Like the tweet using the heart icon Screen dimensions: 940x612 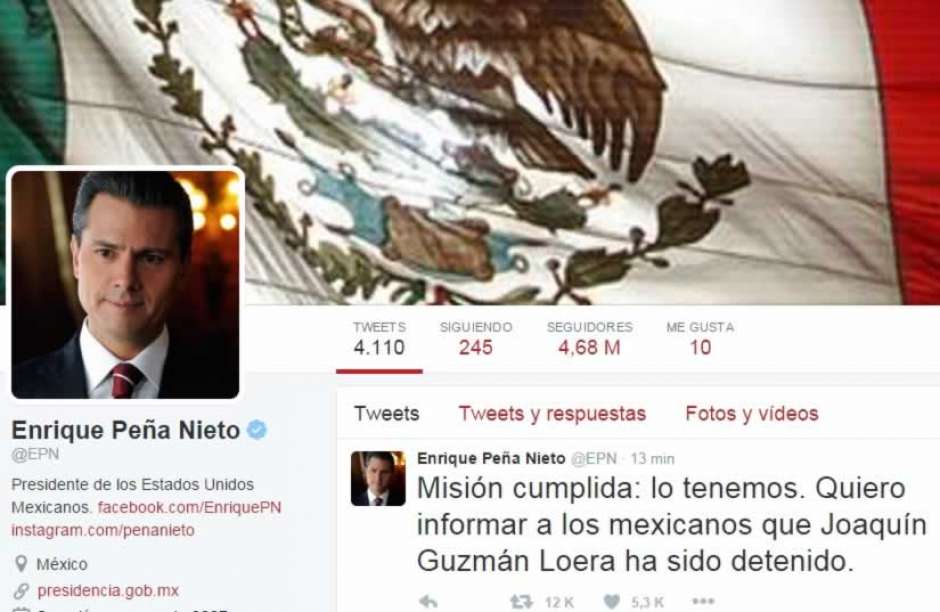click(611, 601)
